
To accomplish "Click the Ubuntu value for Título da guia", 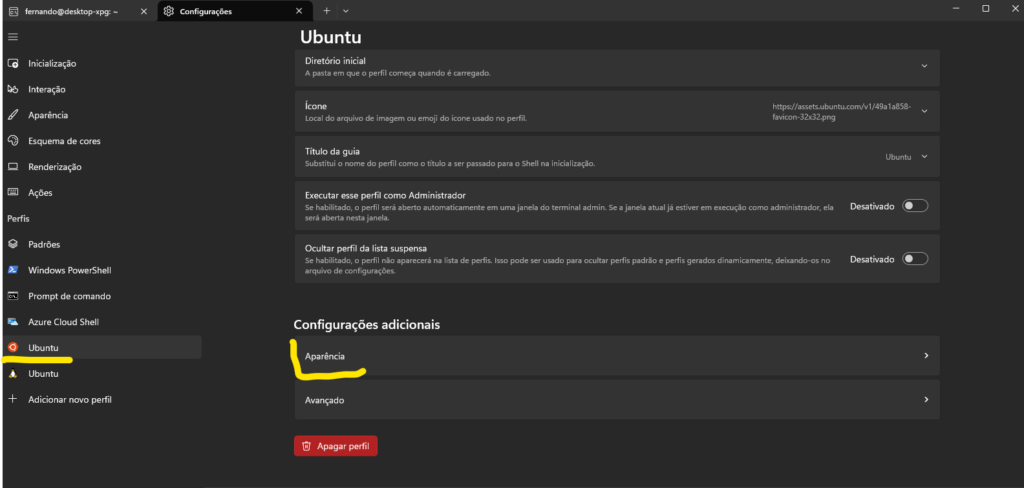I will [x=898, y=157].
